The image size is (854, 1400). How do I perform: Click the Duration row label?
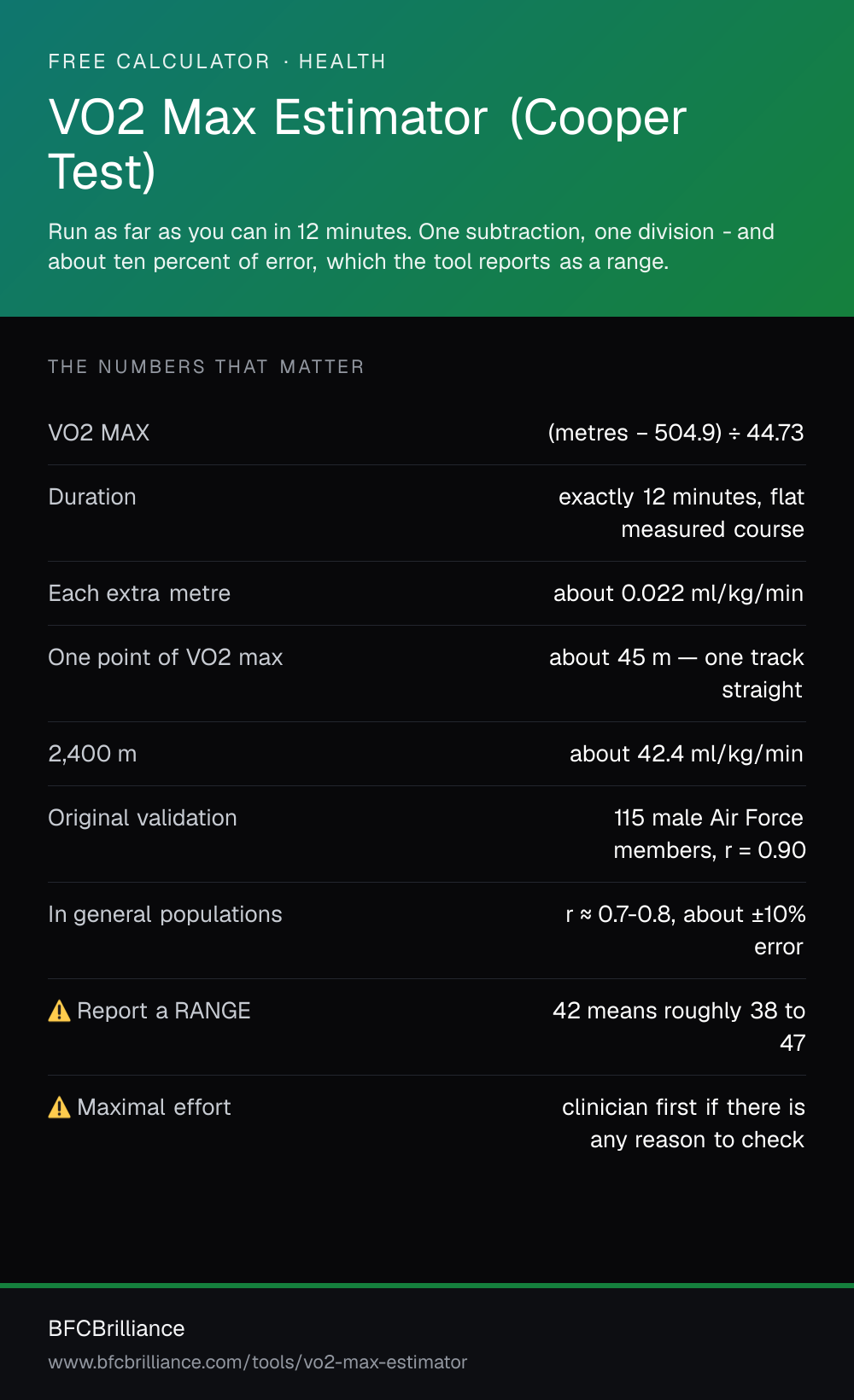pyautogui.click(x=92, y=497)
